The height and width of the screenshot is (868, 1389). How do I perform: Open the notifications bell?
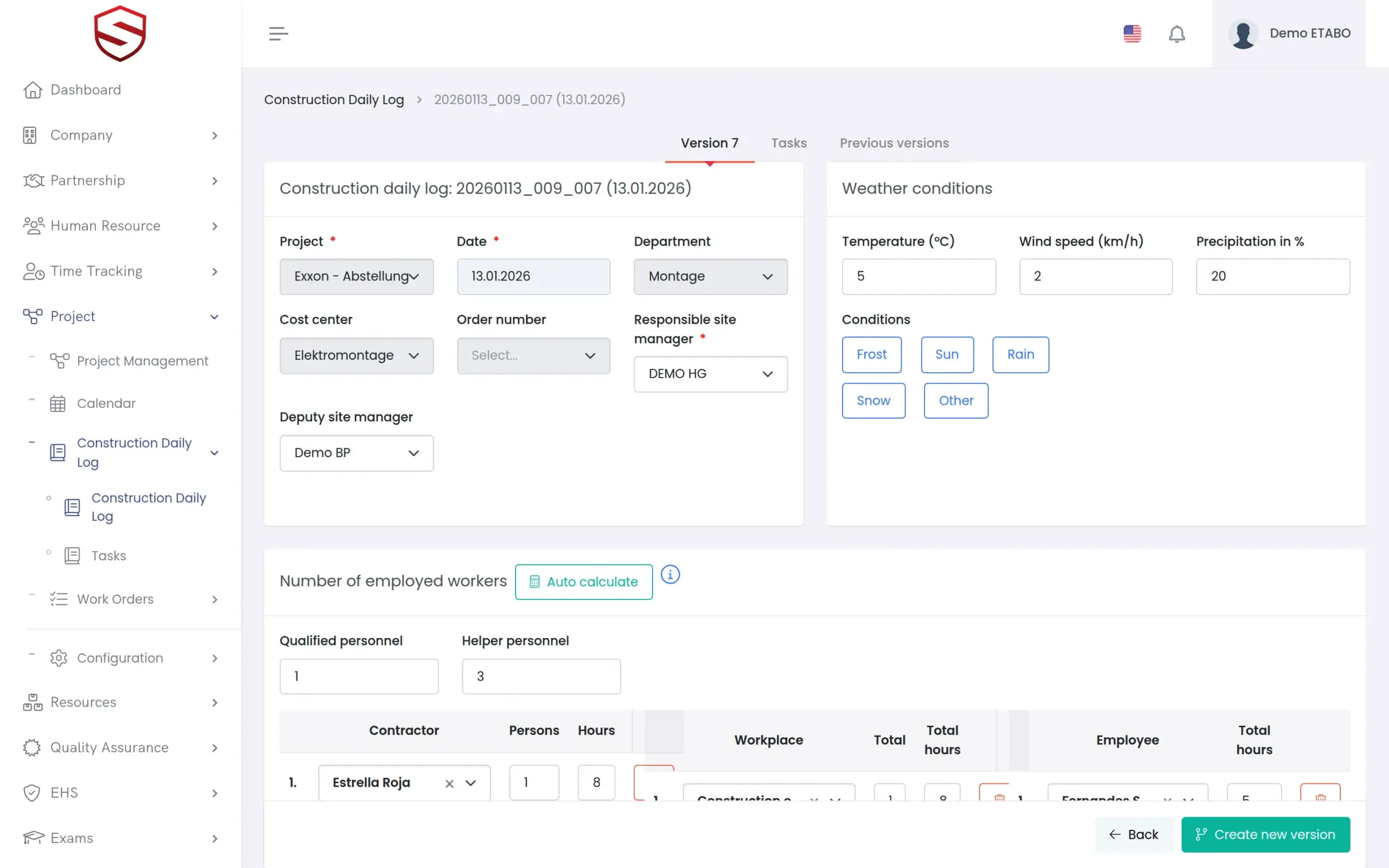click(x=1177, y=34)
